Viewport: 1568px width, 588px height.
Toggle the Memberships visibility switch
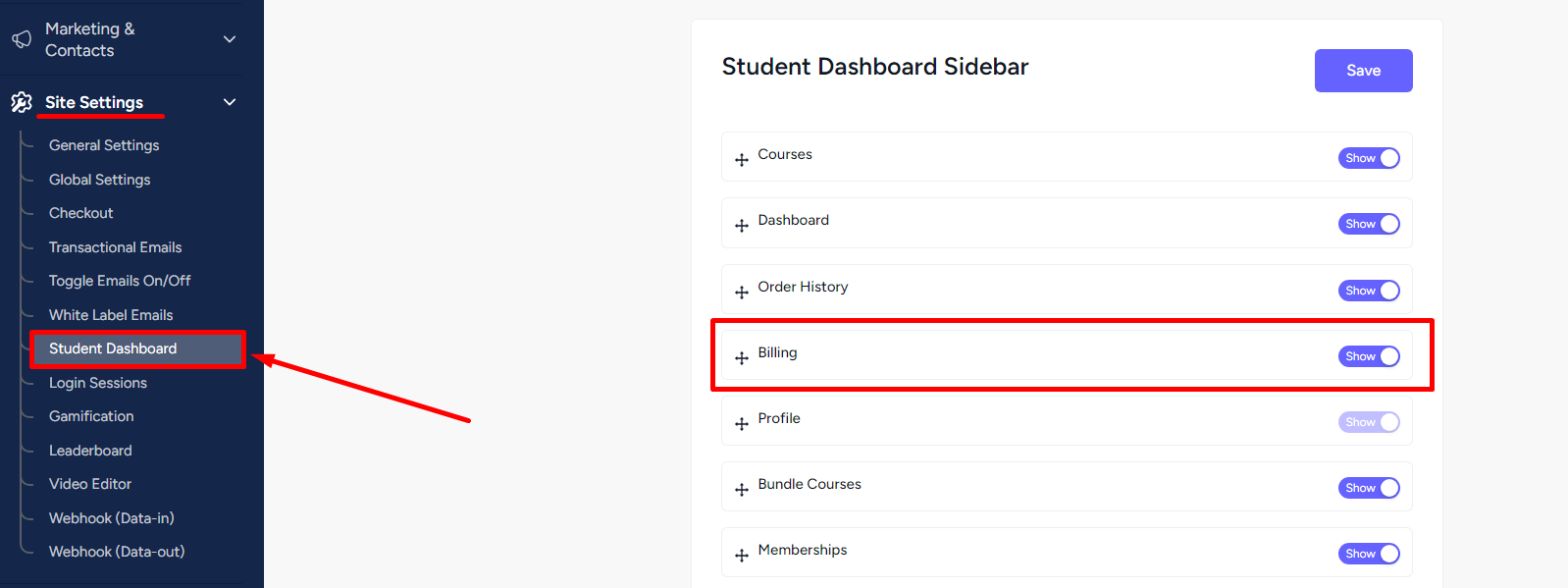[x=1369, y=554]
